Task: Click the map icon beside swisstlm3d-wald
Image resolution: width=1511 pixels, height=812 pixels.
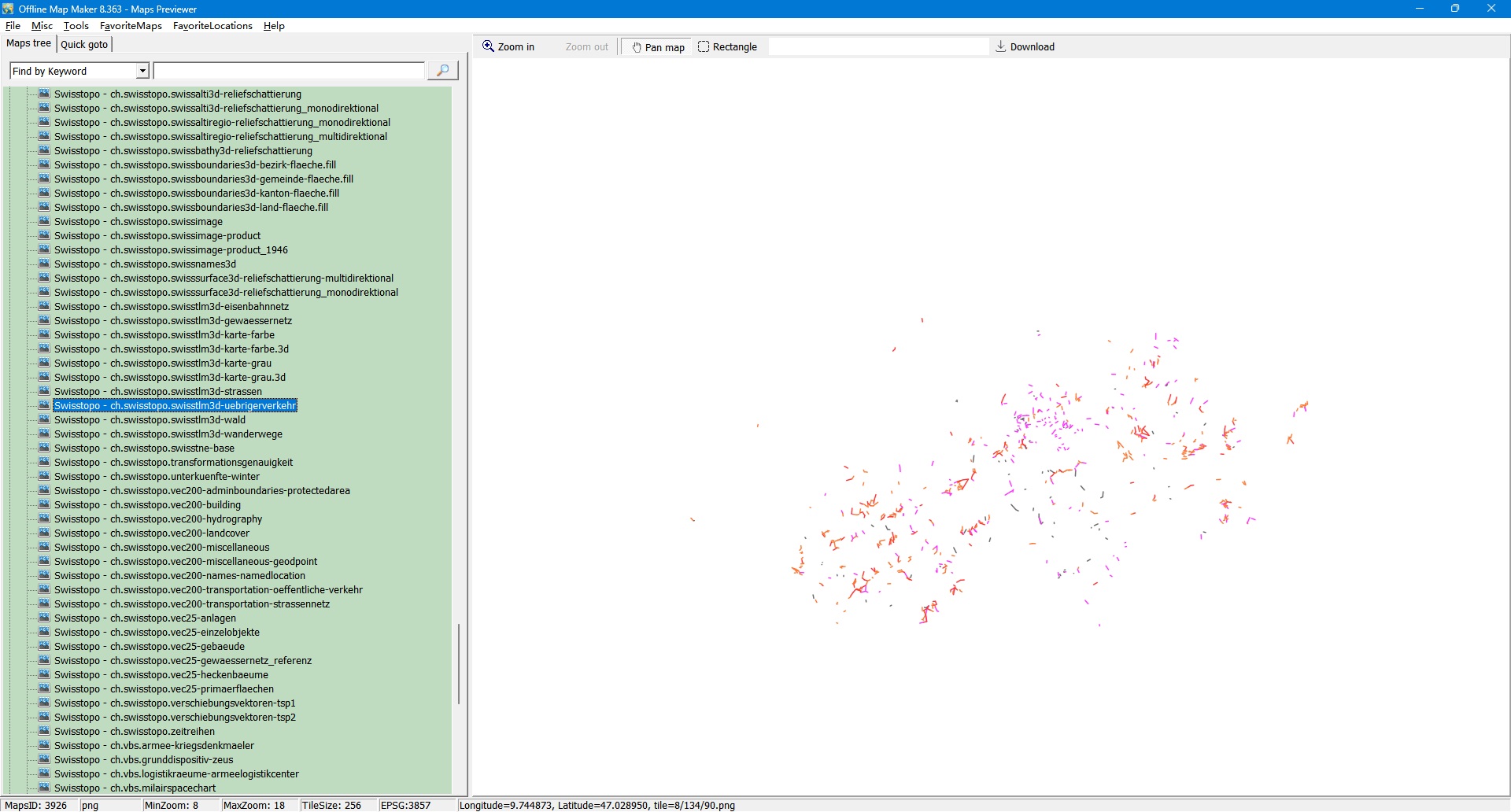Action: [x=44, y=420]
